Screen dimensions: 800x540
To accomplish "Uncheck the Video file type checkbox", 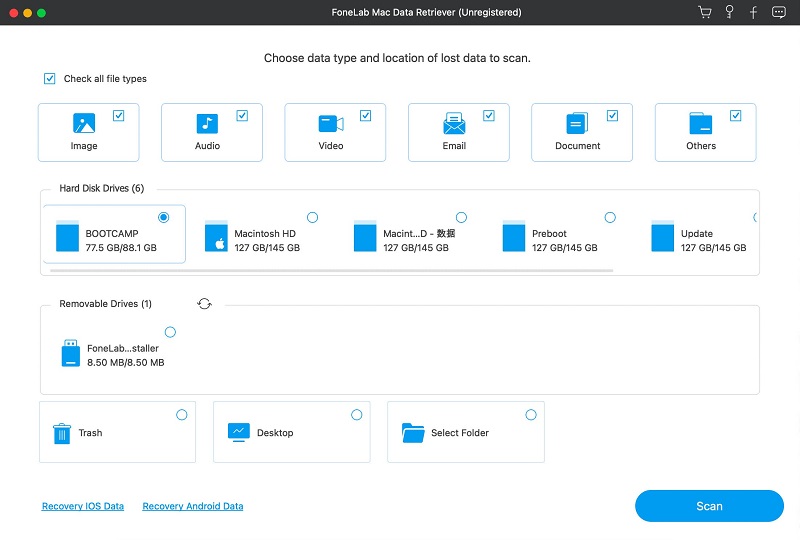I will (x=365, y=115).
